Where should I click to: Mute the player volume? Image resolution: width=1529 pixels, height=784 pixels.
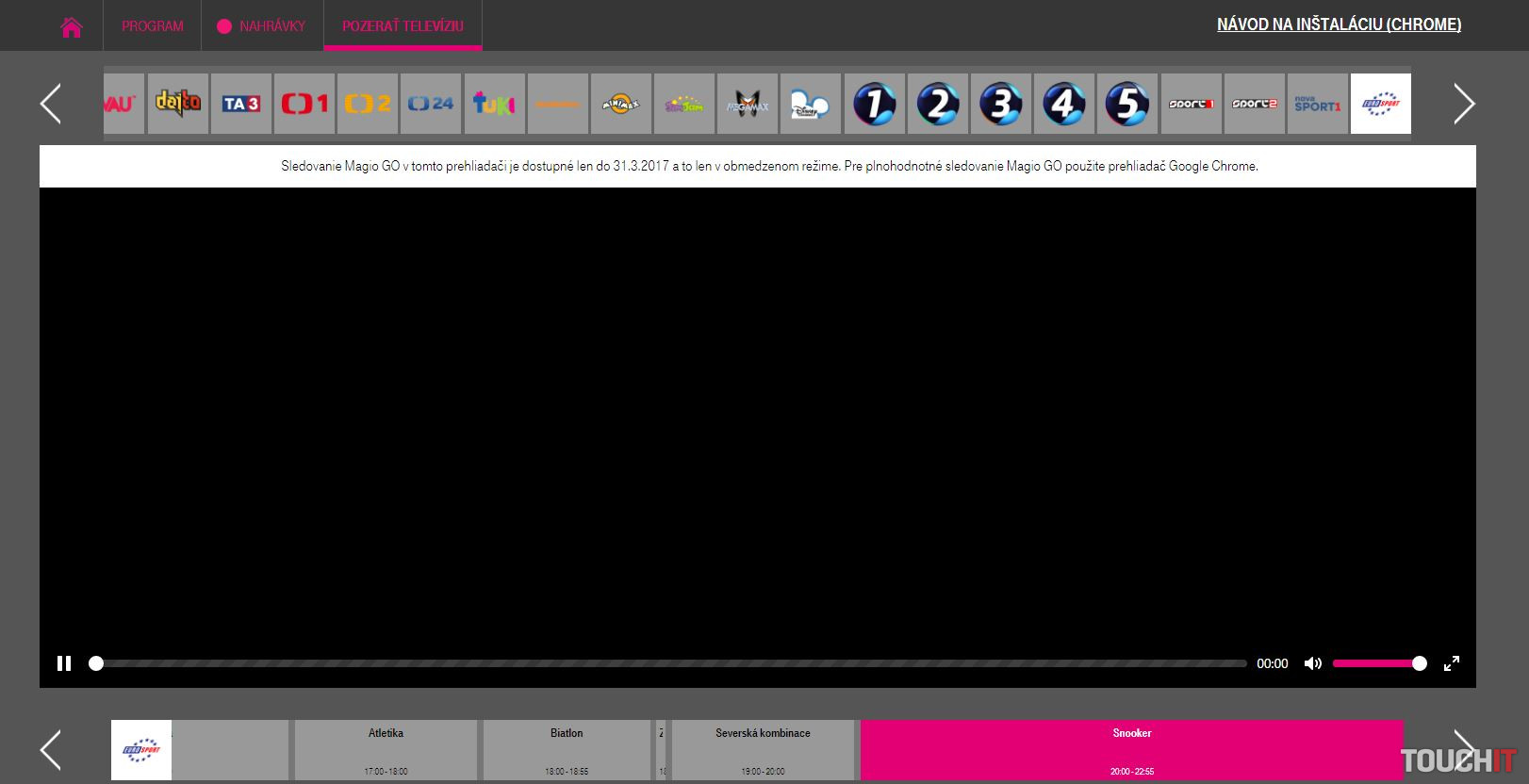pyautogui.click(x=1312, y=663)
